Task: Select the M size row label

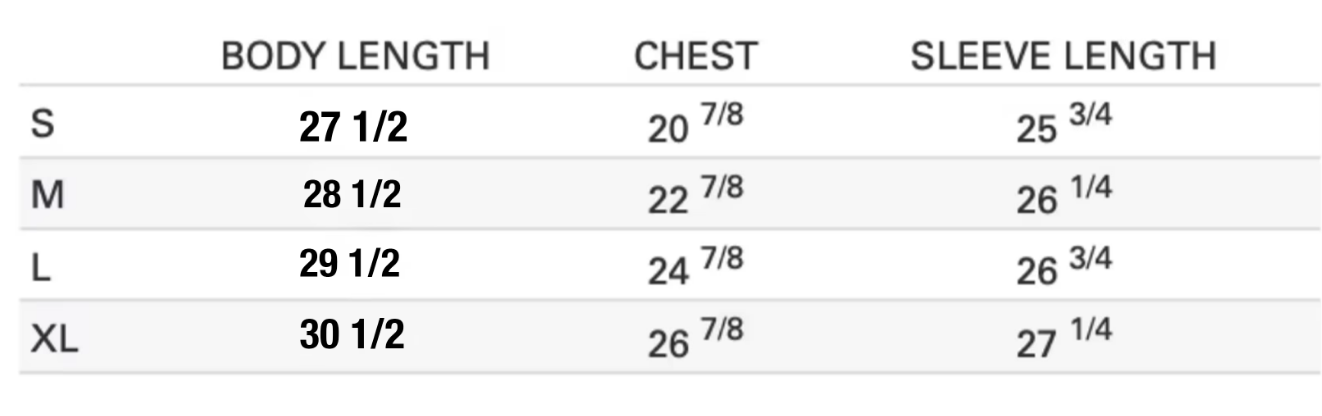Action: point(47,196)
